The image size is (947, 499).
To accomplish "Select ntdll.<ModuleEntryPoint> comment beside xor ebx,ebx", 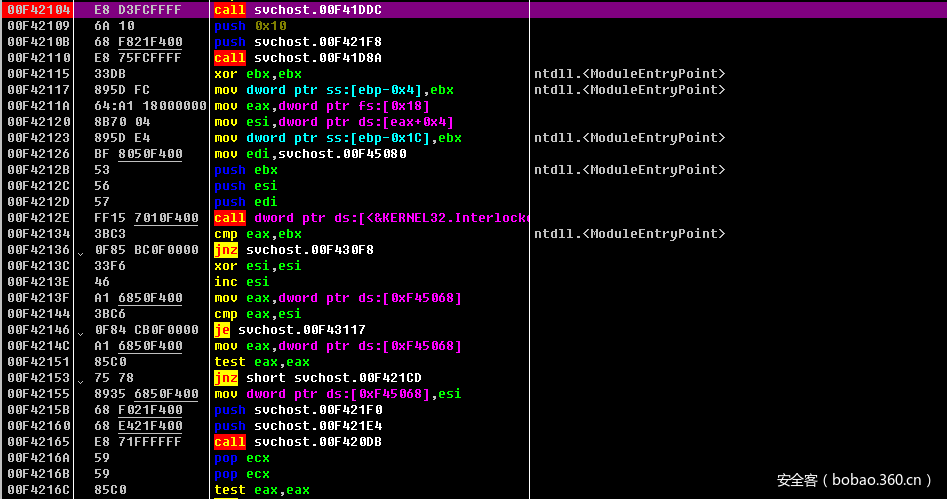I will click(629, 73).
